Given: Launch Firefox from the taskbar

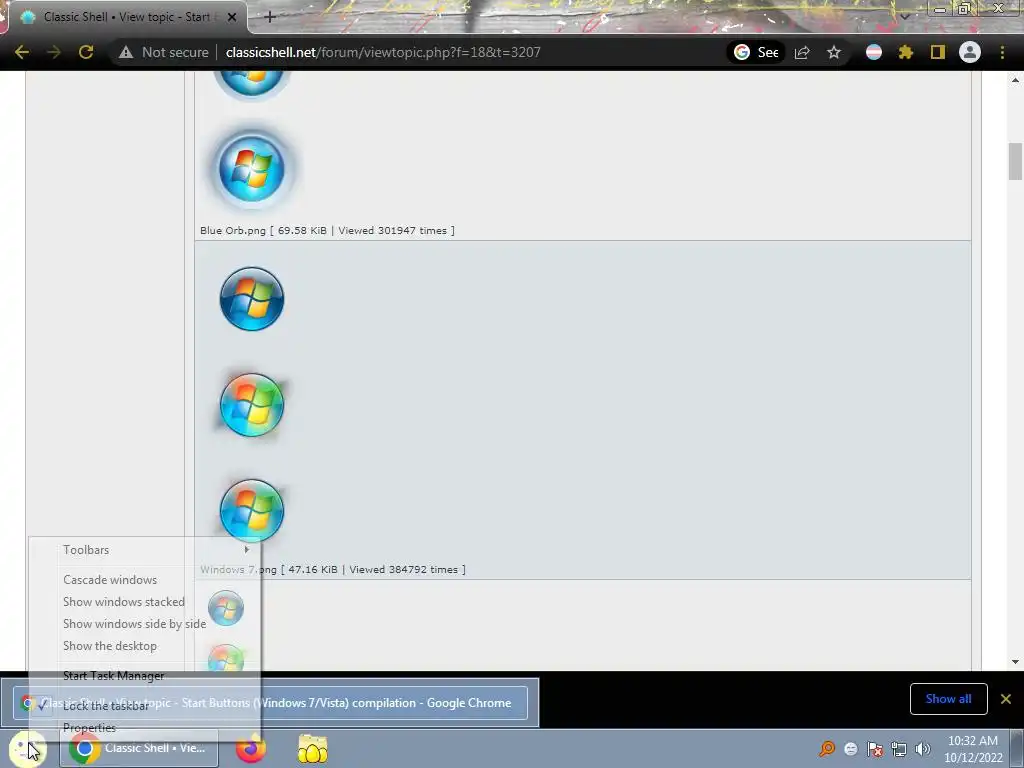Looking at the screenshot, I should [251, 748].
